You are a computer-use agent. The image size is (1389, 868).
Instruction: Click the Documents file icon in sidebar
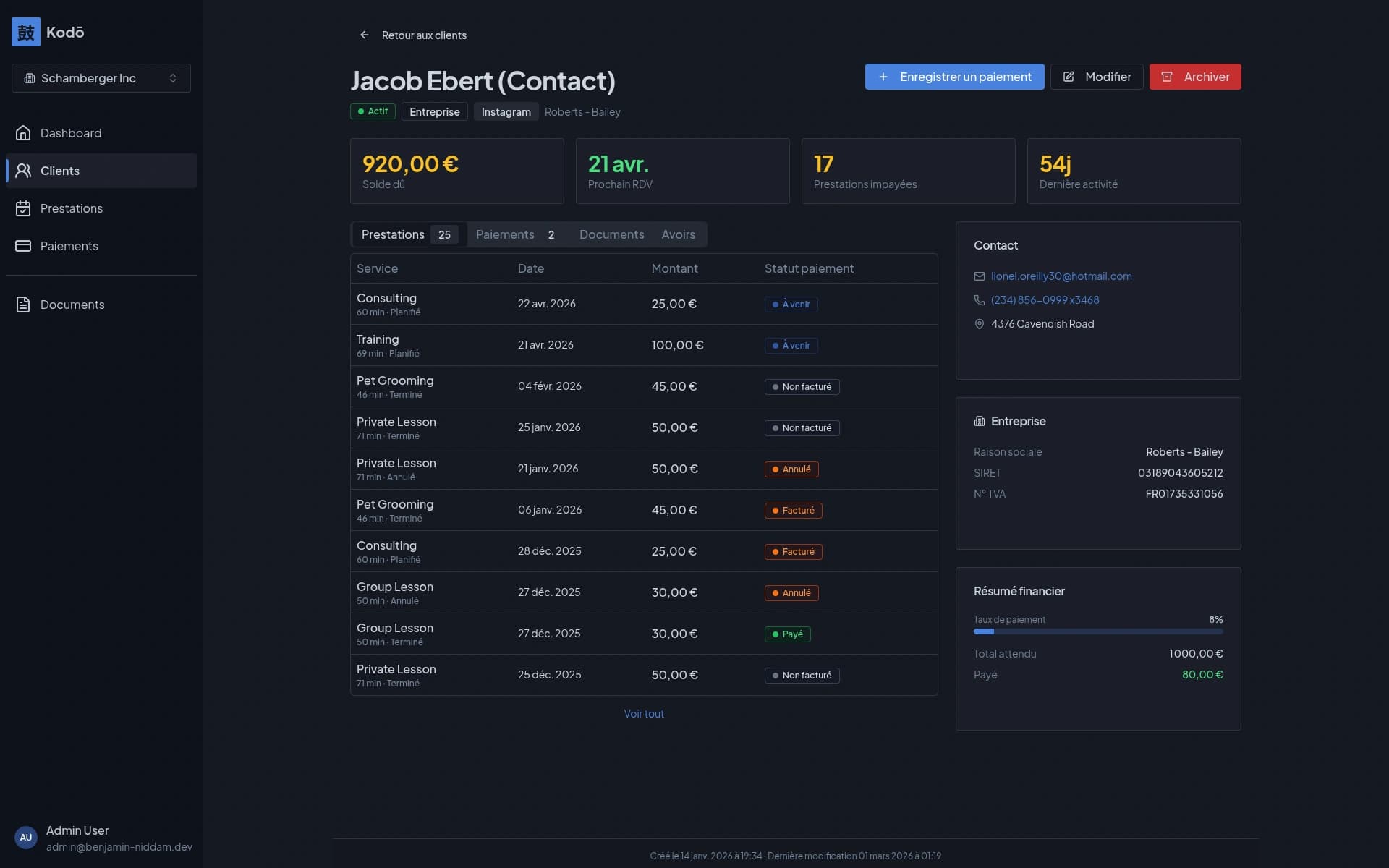point(23,305)
